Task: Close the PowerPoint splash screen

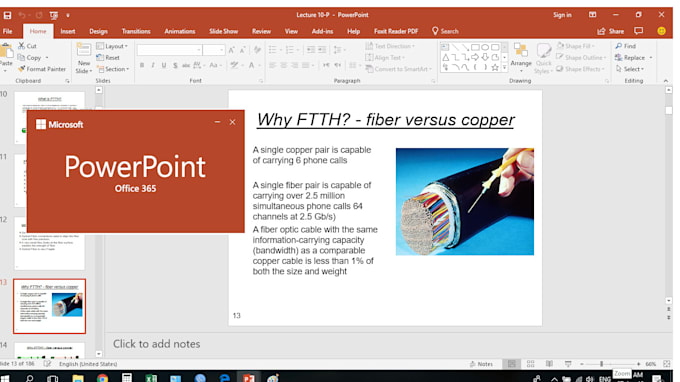Action: click(232, 122)
